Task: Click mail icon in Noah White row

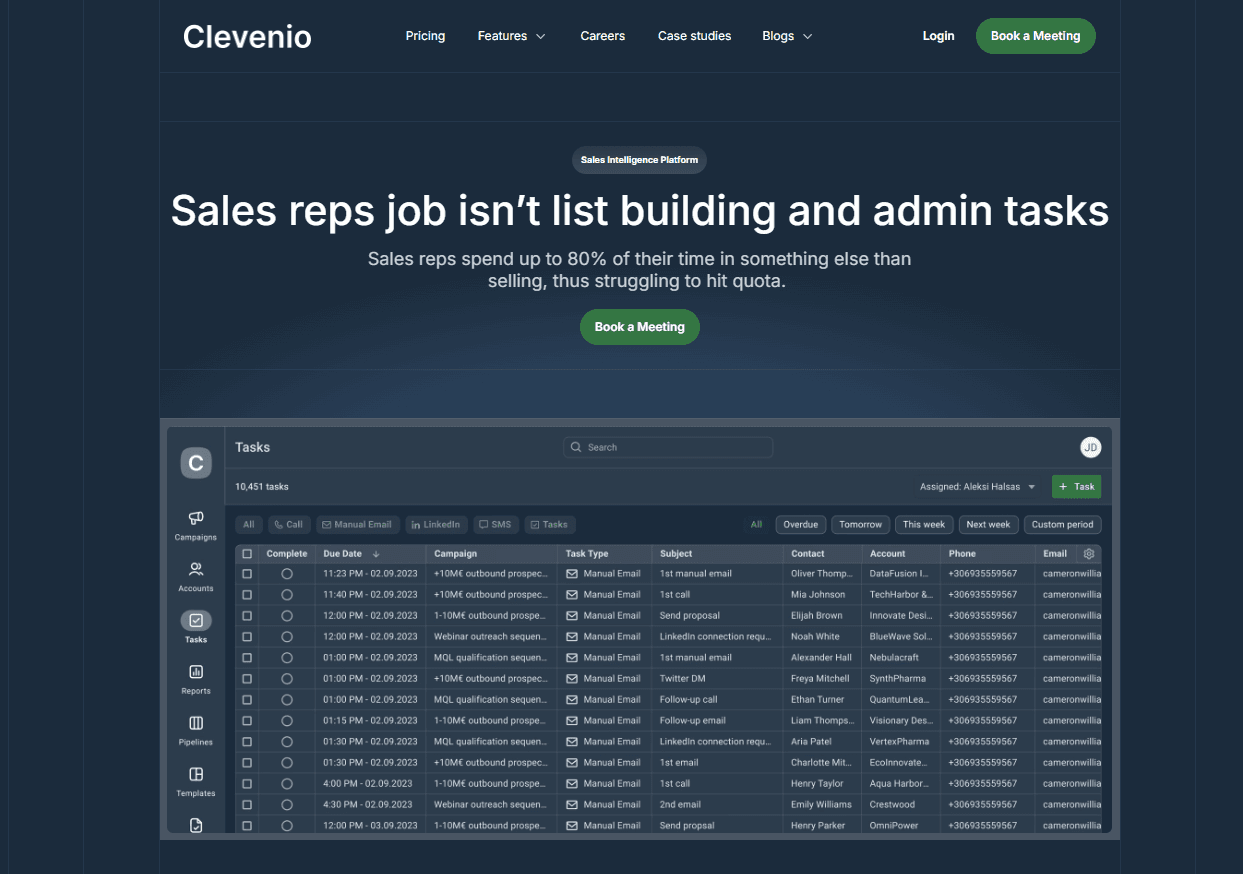Action: pos(572,637)
